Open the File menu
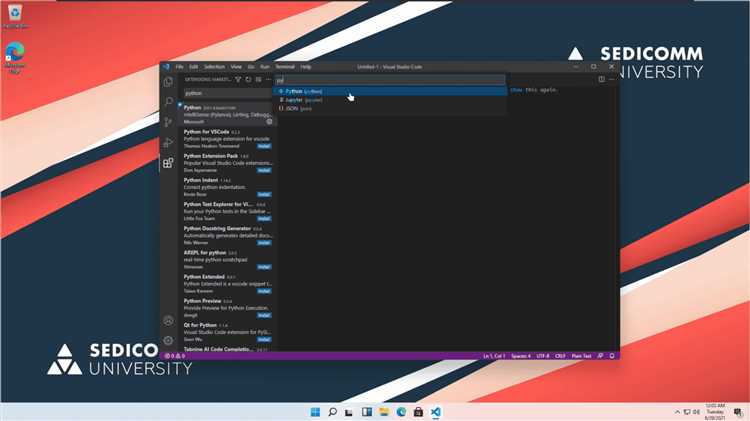 click(x=179, y=67)
